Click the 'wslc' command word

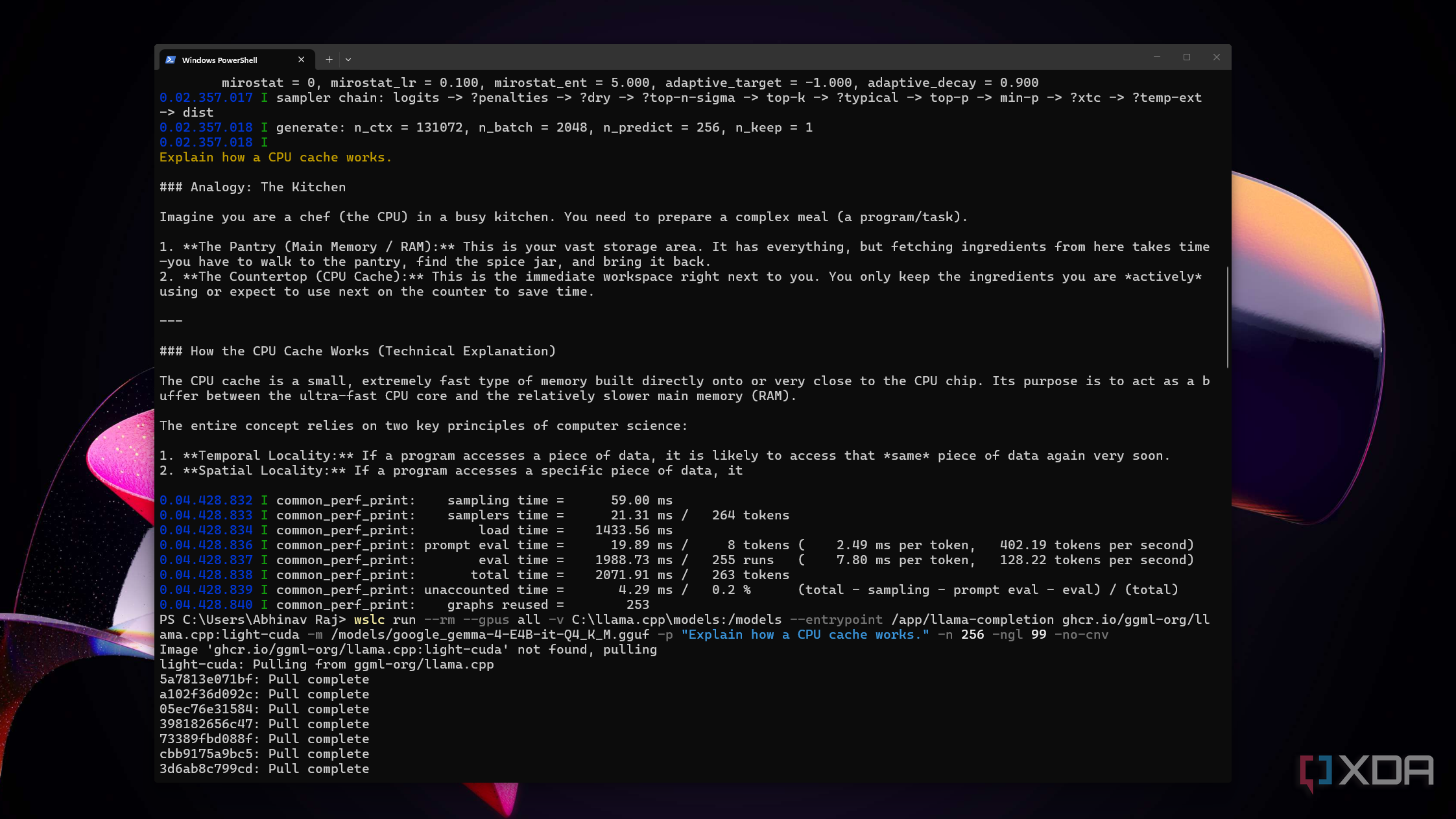coord(370,620)
